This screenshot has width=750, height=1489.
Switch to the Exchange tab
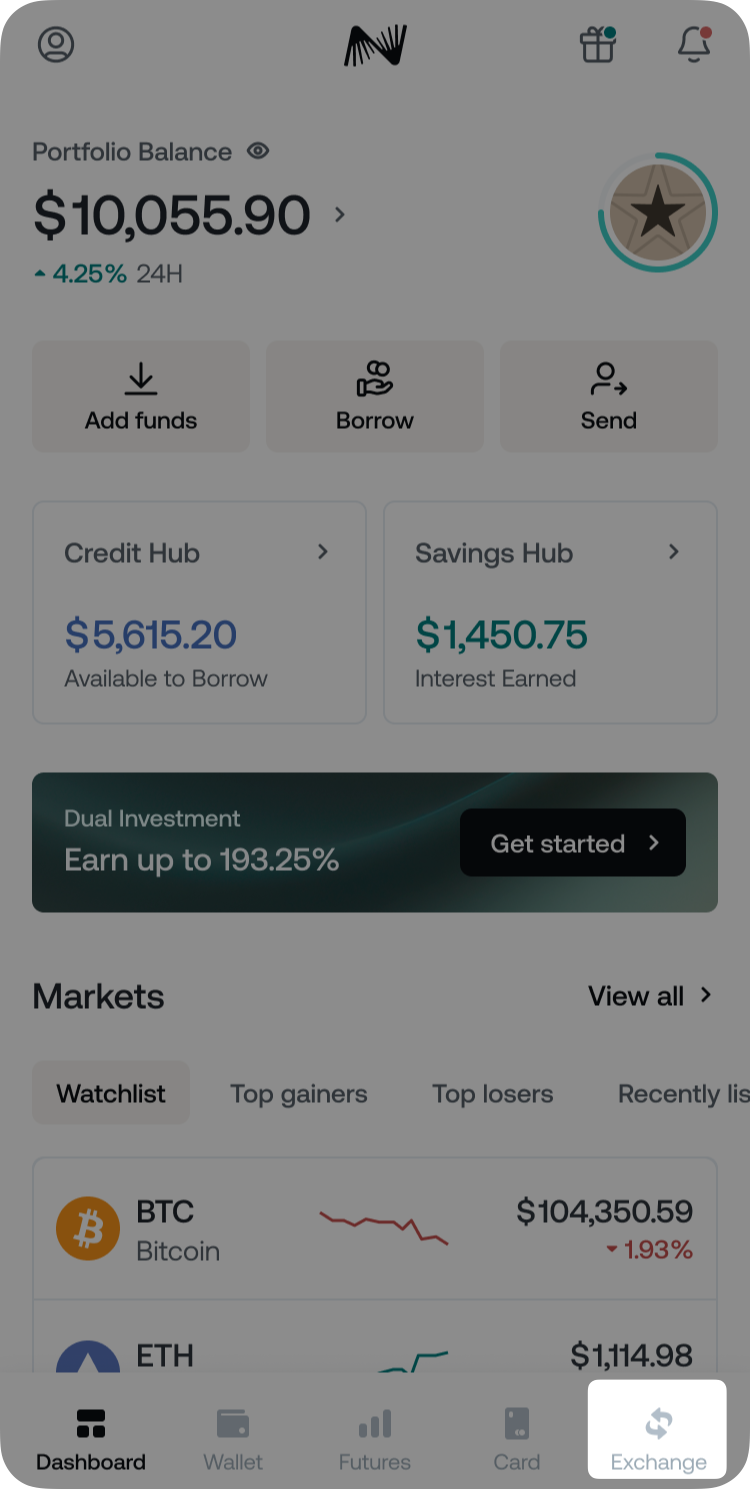pyautogui.click(x=658, y=1440)
